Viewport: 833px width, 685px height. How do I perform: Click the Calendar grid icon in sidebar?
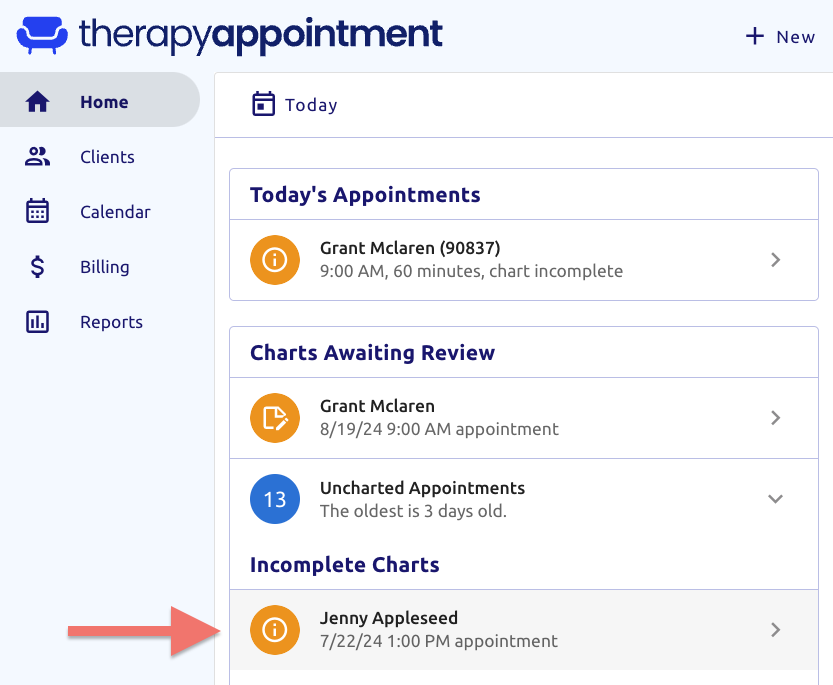pyautogui.click(x=37, y=211)
